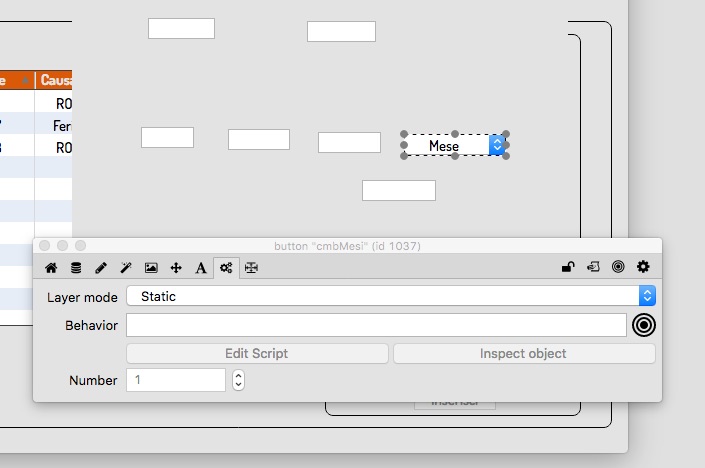Viewport: 705px width, 468px height.
Task: Toggle the inspector lock icon
Action: (x=568, y=267)
